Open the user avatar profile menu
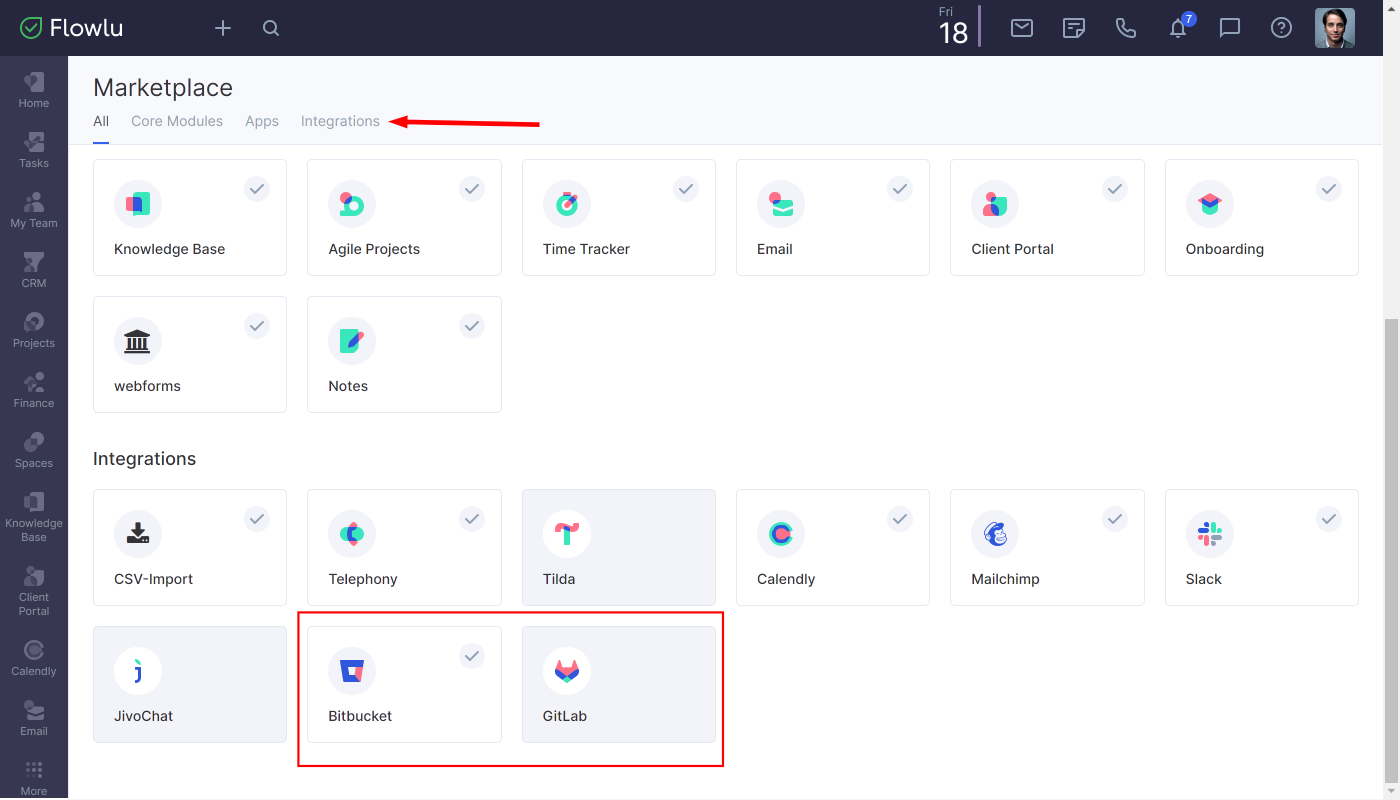Image resolution: width=1400 pixels, height=800 pixels. [x=1335, y=28]
